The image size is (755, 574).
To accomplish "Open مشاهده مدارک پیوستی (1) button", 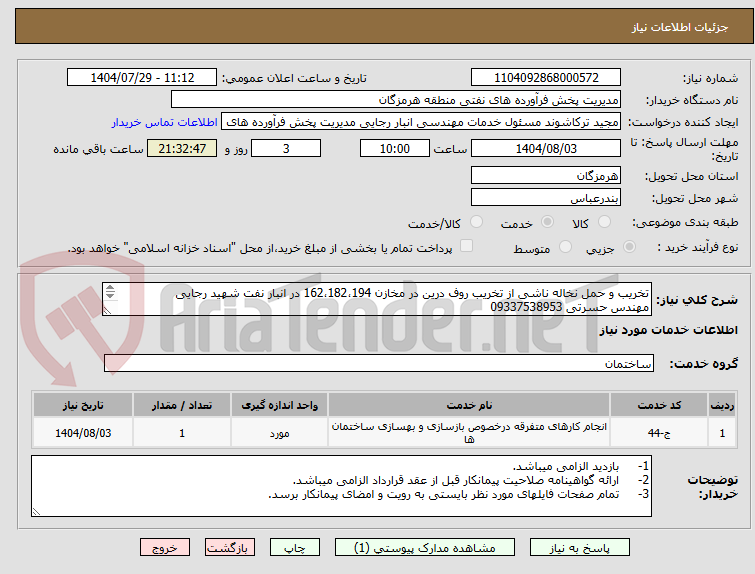I will click(425, 548).
